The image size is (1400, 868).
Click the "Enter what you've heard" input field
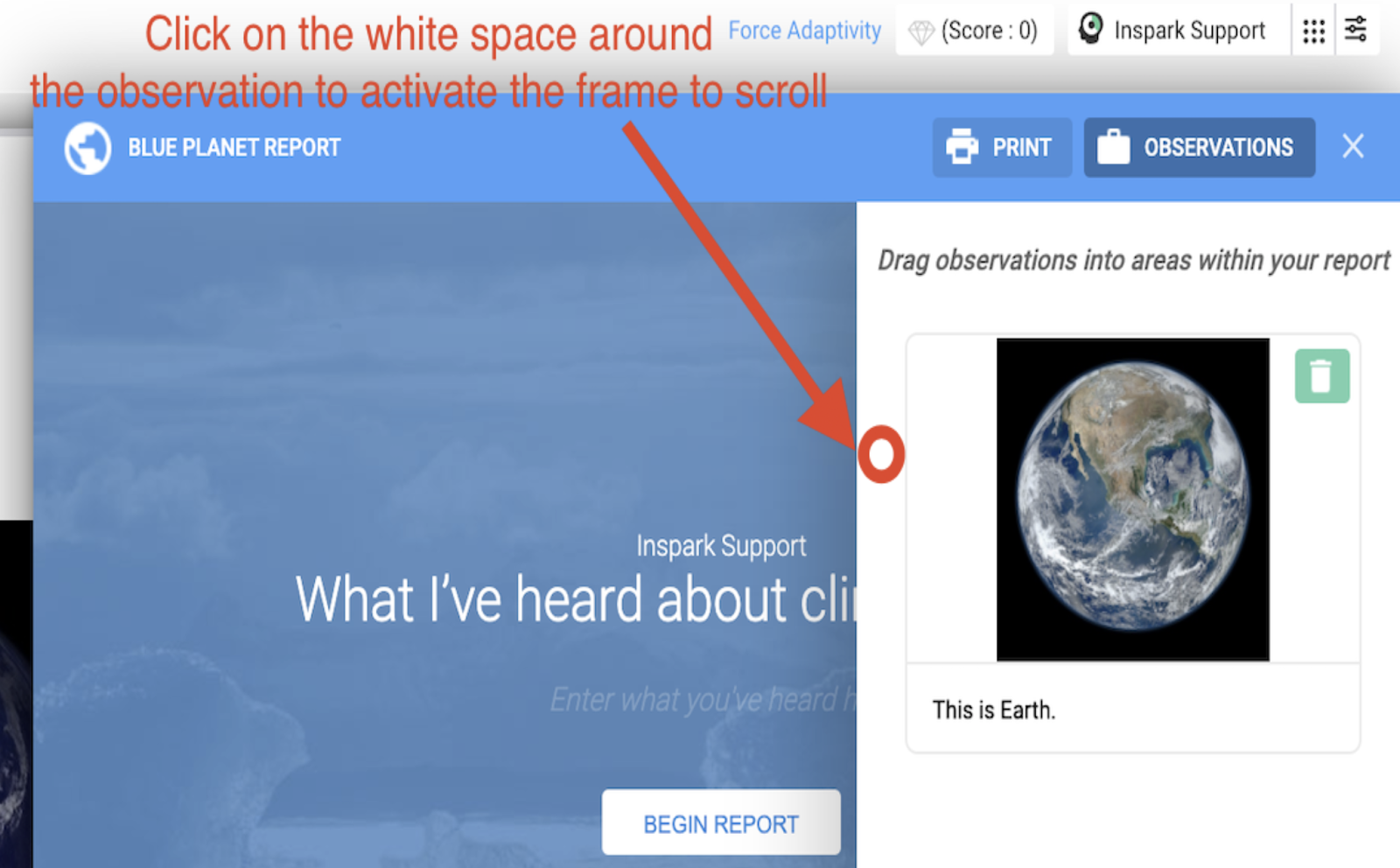pyautogui.click(x=703, y=700)
